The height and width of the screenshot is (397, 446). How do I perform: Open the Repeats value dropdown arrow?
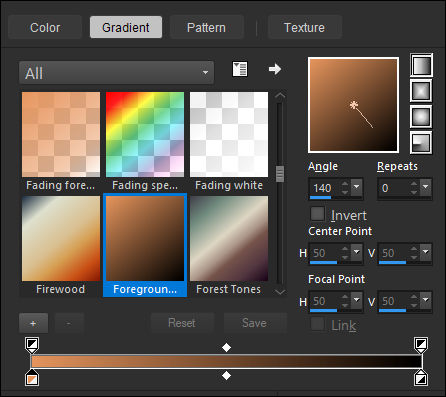(425, 187)
